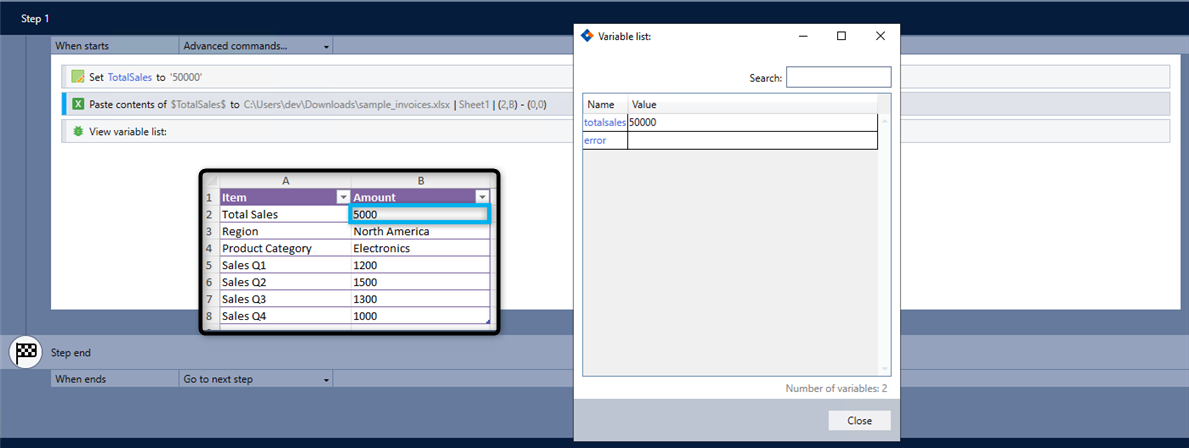Select the View variable list command row
Image resolution: width=1189 pixels, height=448 pixels.
pos(616,131)
